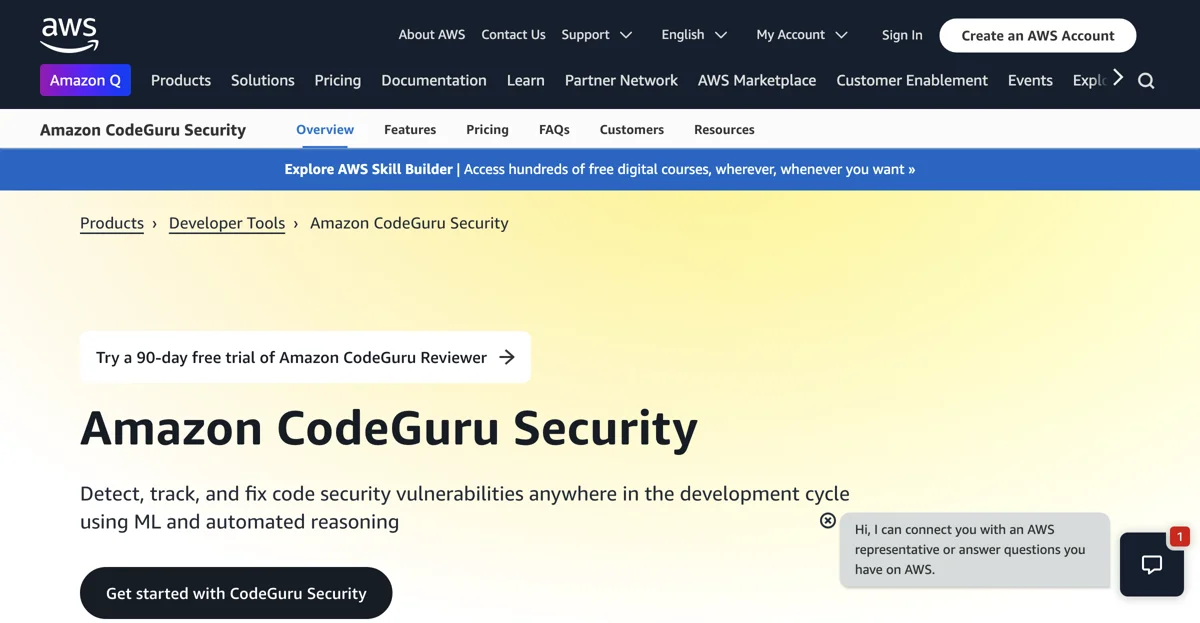Open the Solutions menu
Image resolution: width=1200 pixels, height=623 pixels.
point(263,80)
